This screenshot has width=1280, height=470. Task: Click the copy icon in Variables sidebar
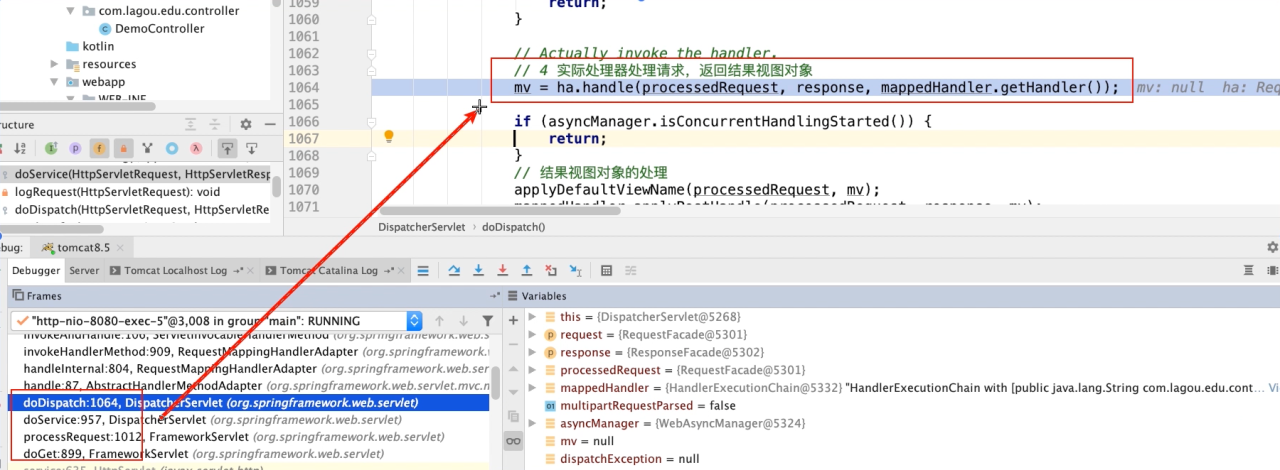pyautogui.click(x=514, y=416)
